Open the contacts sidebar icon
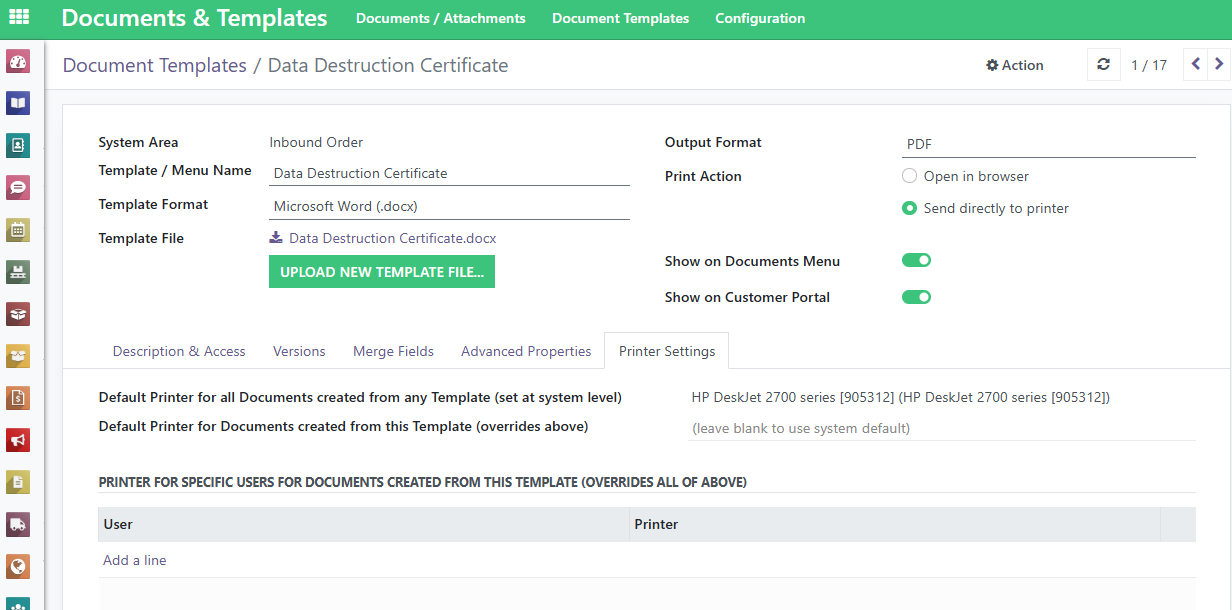Image resolution: width=1232 pixels, height=610 pixels. pyautogui.click(x=18, y=145)
